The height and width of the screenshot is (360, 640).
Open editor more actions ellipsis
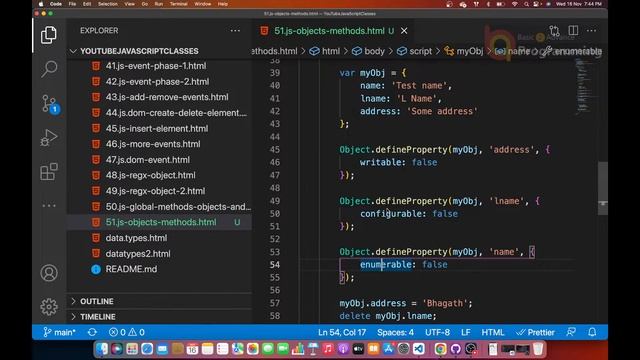(x=591, y=31)
